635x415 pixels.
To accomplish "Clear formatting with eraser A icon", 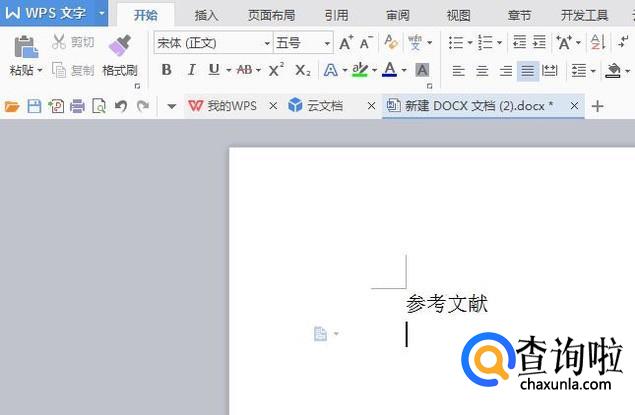I will (x=391, y=42).
